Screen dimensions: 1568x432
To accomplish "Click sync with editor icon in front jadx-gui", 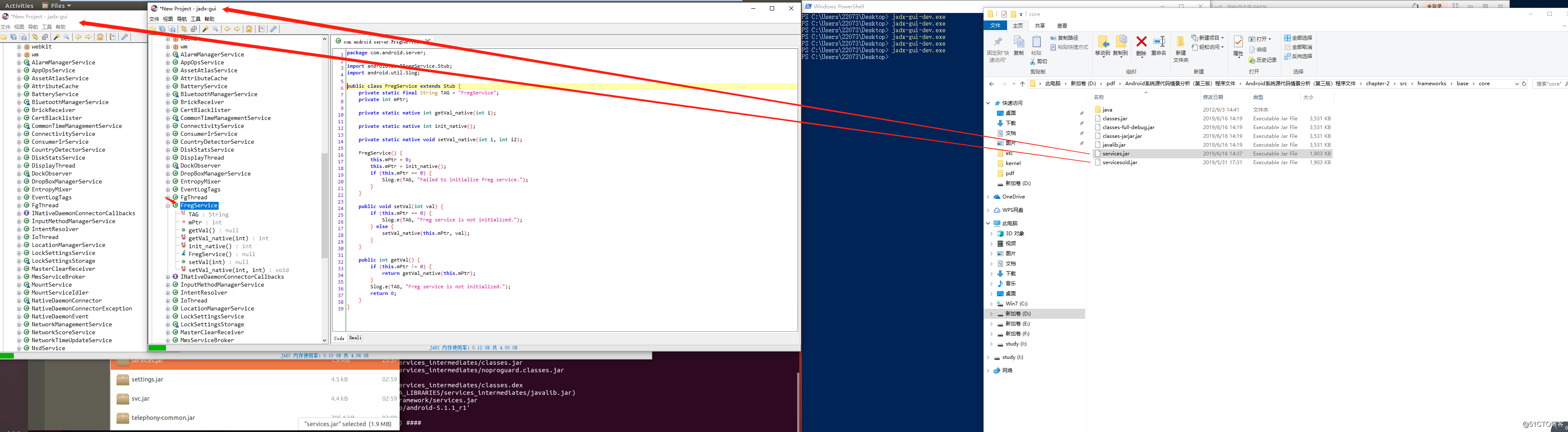I will (184, 29).
